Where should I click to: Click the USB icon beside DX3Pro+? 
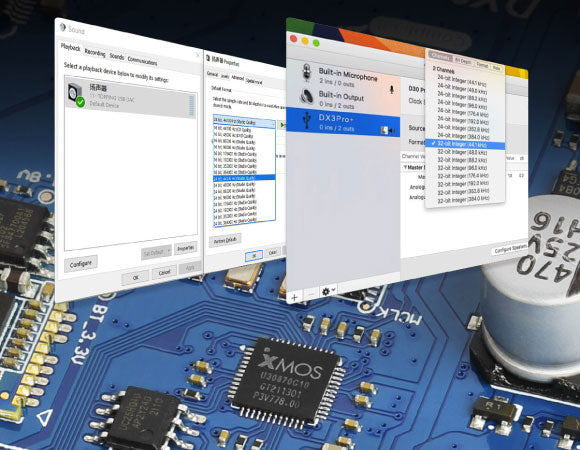[x=307, y=119]
